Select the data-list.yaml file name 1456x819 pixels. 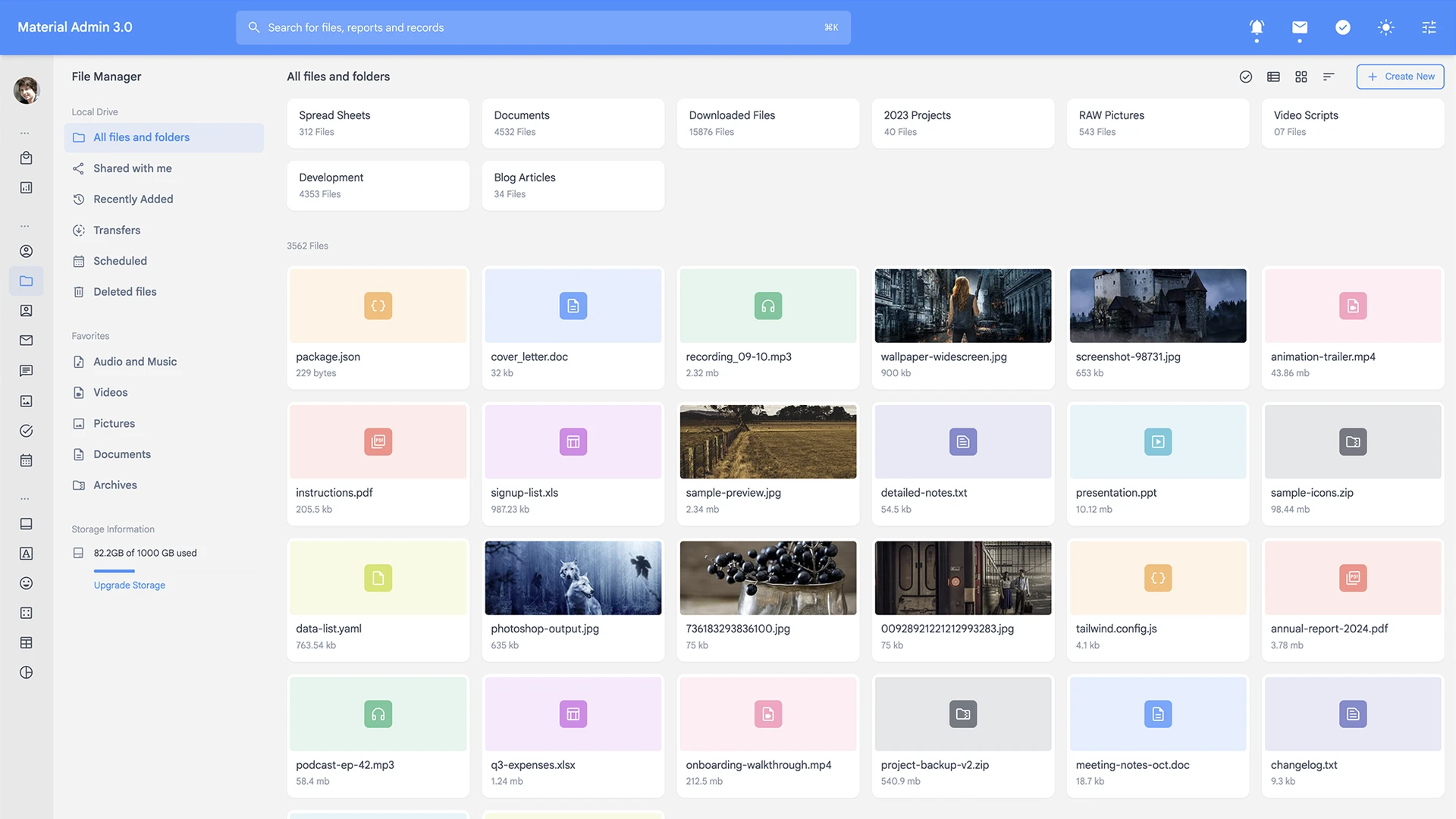click(328, 629)
